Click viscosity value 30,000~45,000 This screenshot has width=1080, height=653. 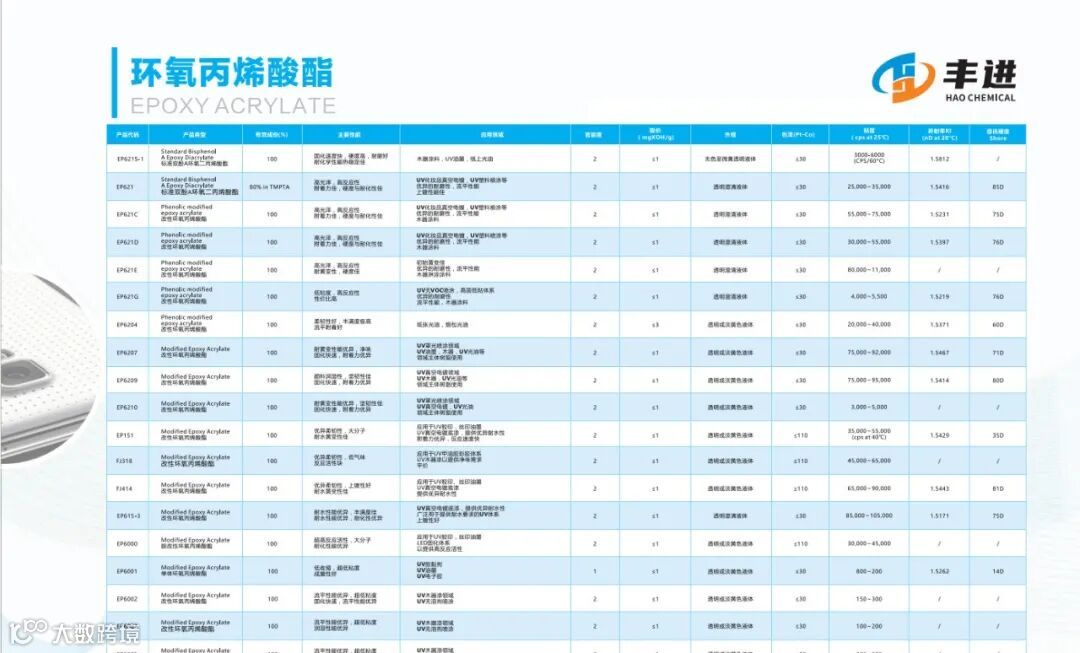click(869, 543)
